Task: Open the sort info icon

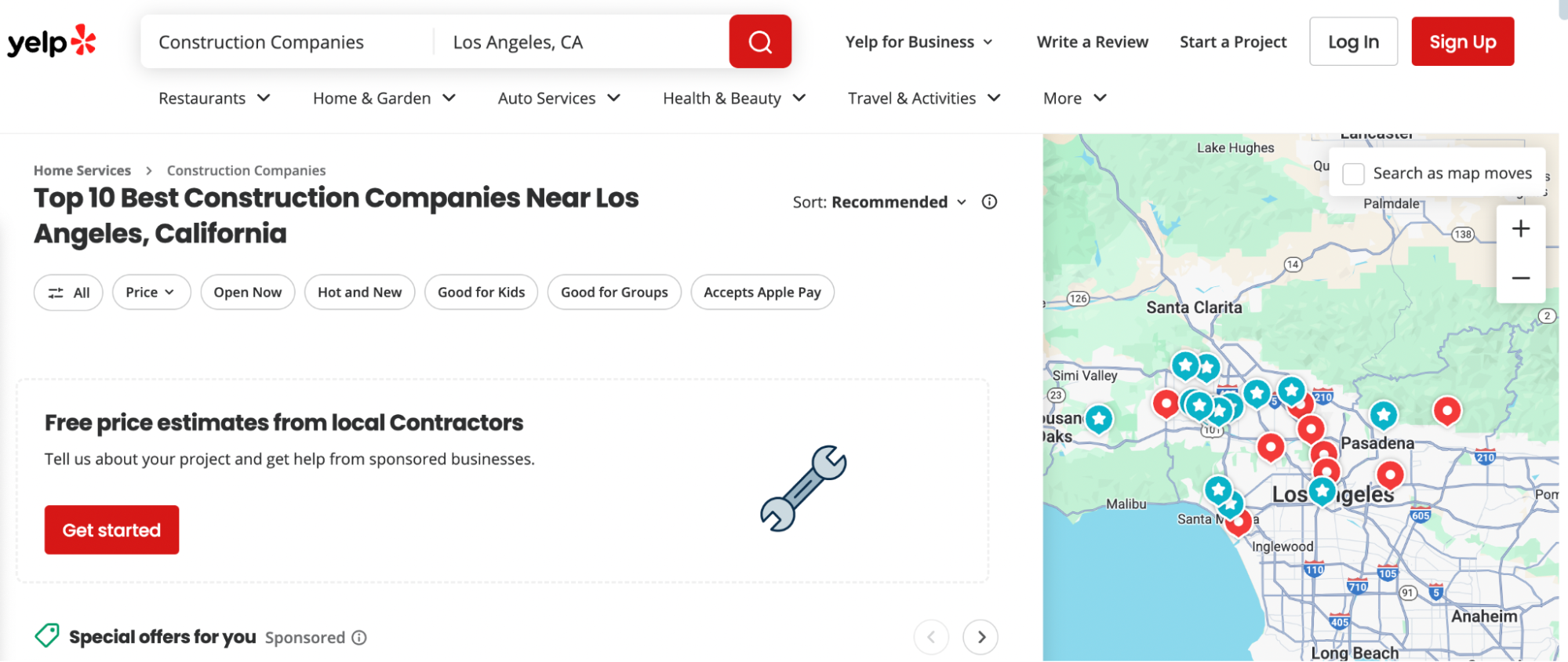Action: point(989,202)
